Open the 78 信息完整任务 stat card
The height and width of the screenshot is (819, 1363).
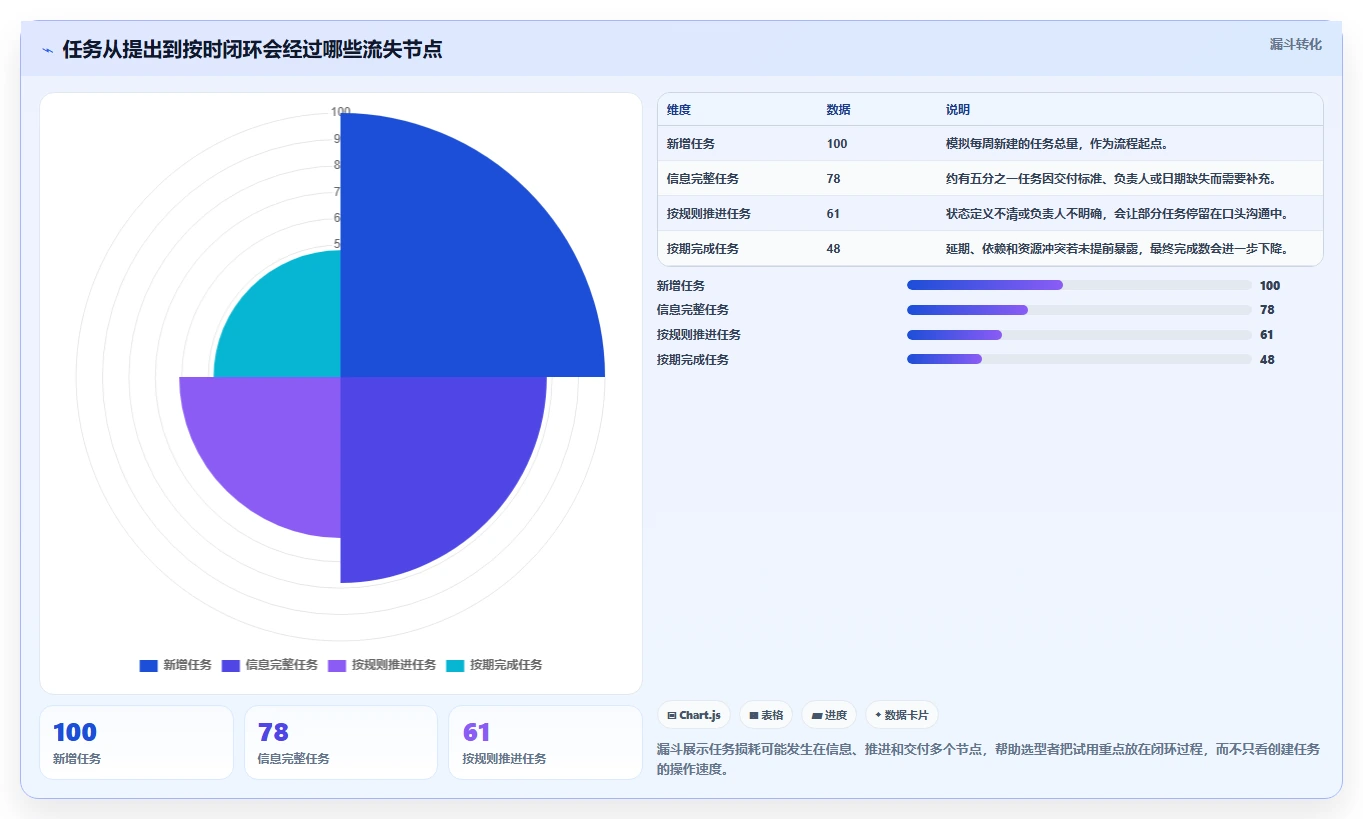tap(341, 742)
